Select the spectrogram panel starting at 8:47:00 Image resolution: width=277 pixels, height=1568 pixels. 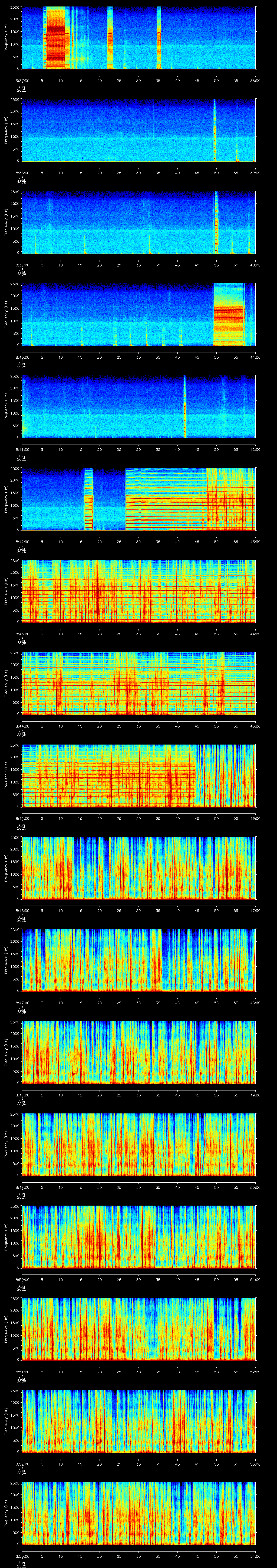coord(139,960)
